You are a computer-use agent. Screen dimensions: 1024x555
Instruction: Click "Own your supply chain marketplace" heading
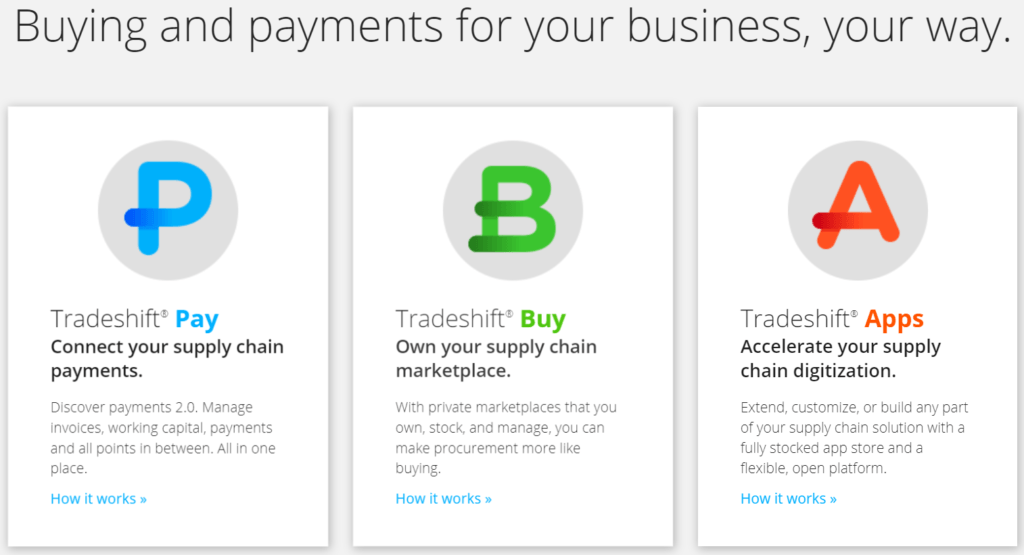click(x=496, y=359)
